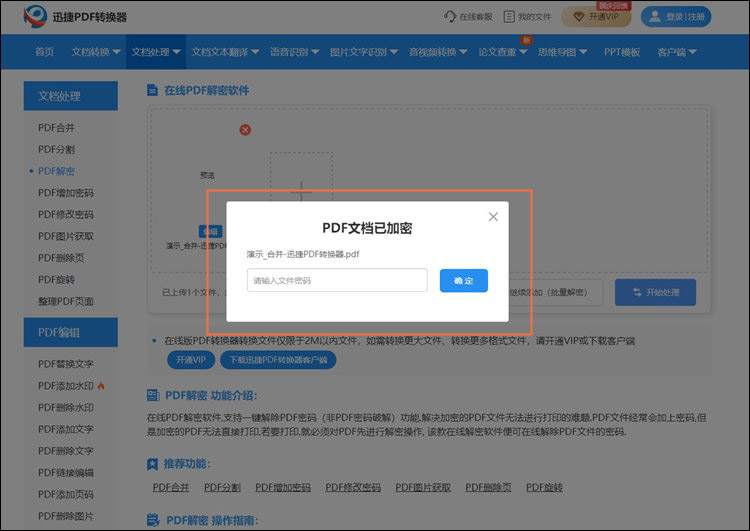This screenshot has width=750, height=531.
Task: Click the flame icon beside PDF添加水印
Action: tap(101, 386)
